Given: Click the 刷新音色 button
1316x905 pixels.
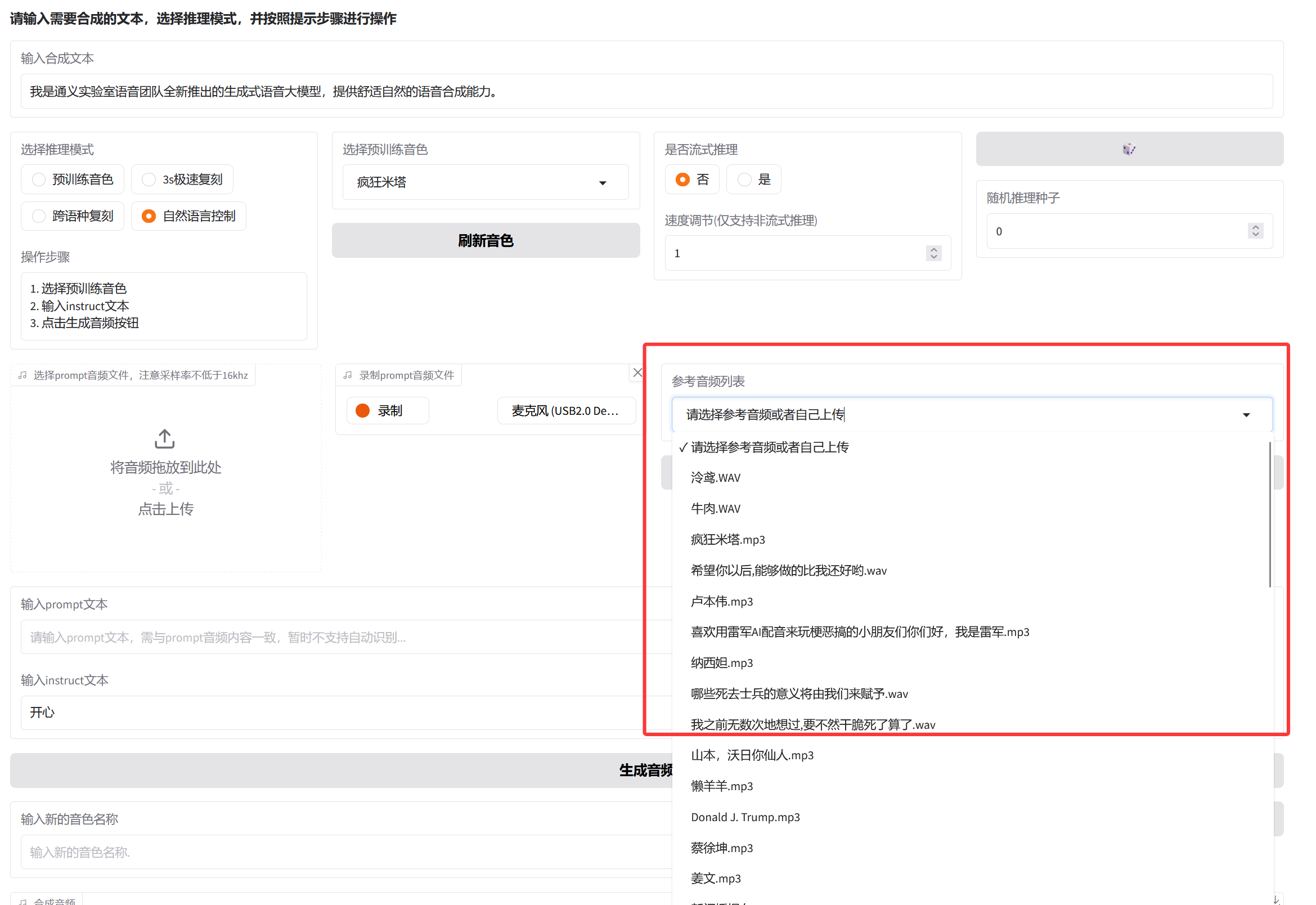Looking at the screenshot, I should (486, 240).
